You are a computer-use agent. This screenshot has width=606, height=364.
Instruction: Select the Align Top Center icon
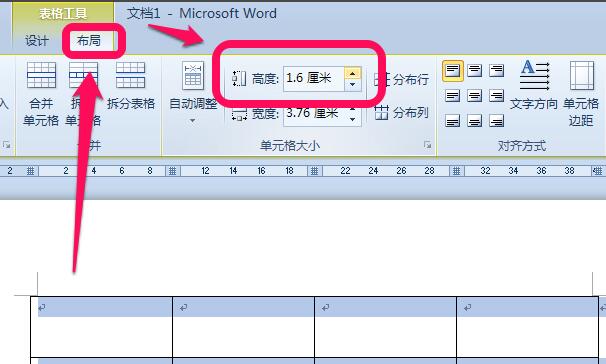(x=475, y=71)
